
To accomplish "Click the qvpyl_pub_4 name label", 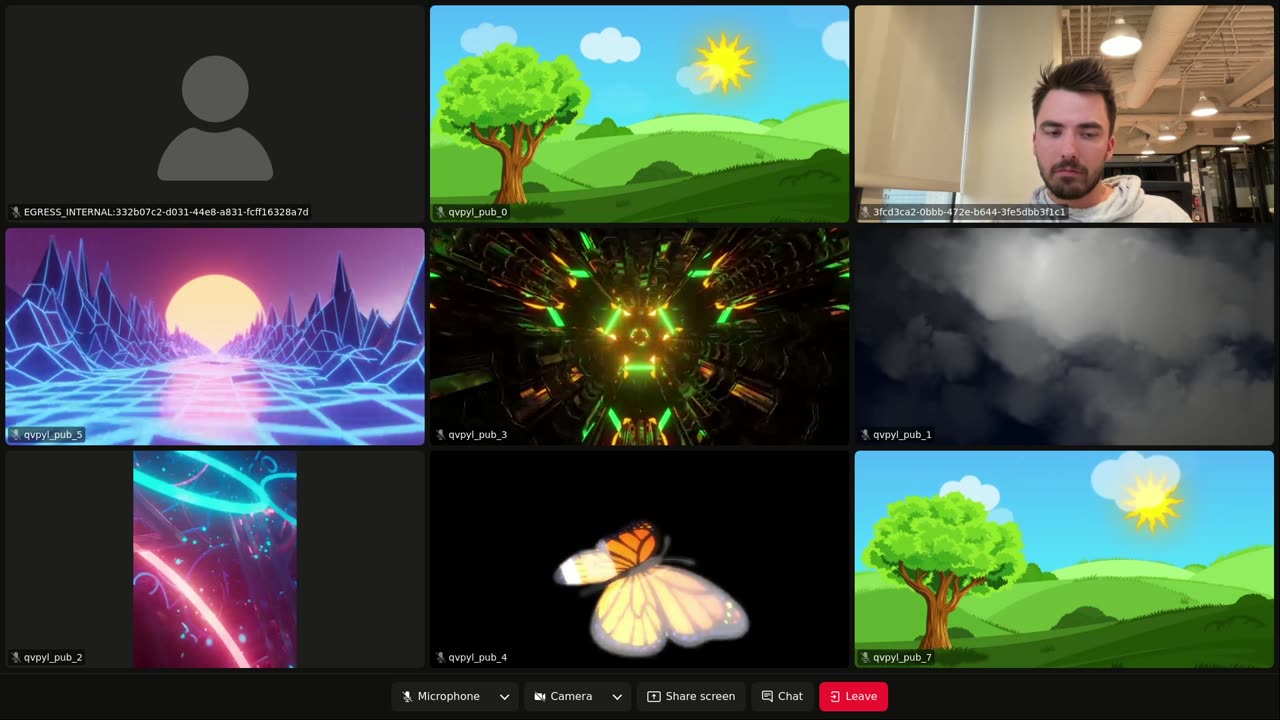I will click(478, 657).
